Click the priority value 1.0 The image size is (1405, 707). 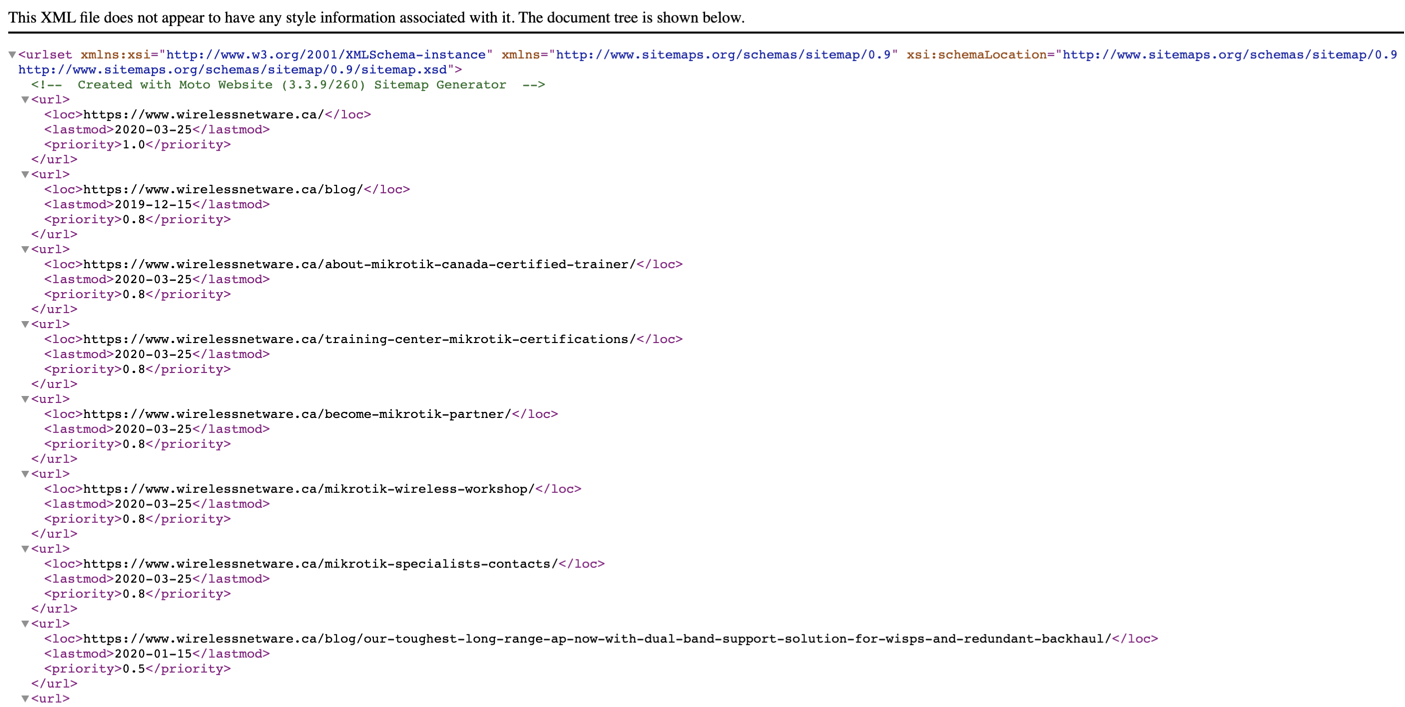[x=133, y=145]
